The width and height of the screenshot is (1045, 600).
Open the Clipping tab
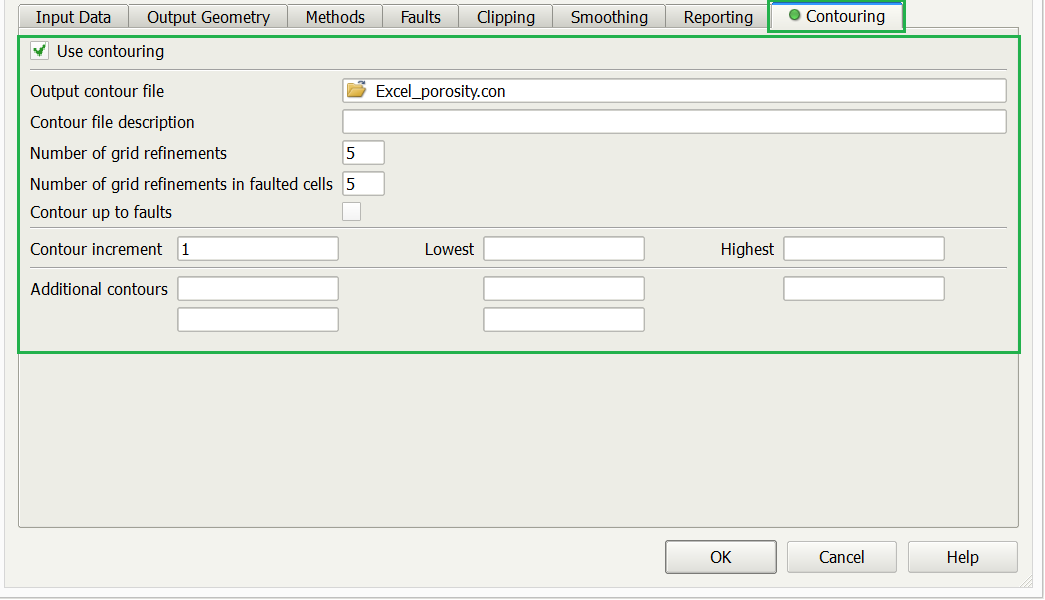(x=505, y=17)
